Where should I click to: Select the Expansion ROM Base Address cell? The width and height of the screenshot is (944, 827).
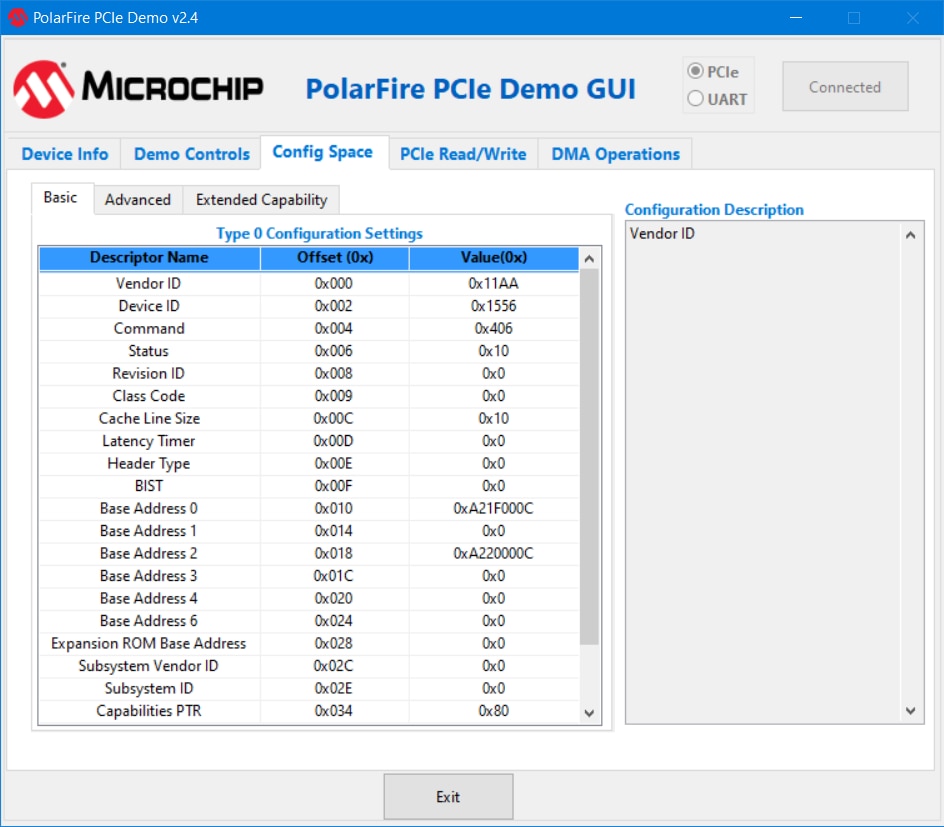point(149,643)
